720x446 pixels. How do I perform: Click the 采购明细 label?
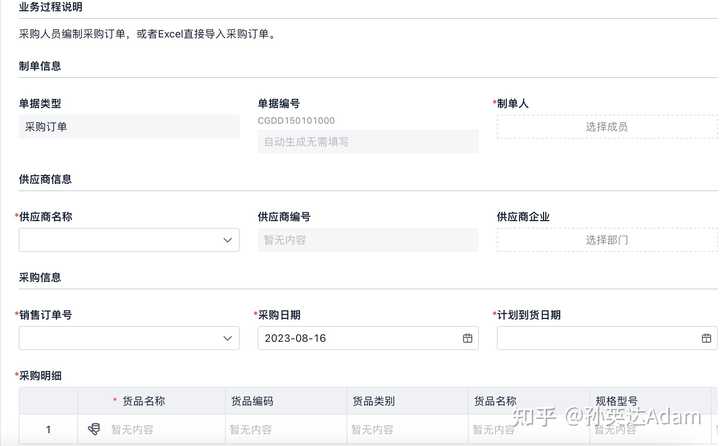click(40, 376)
